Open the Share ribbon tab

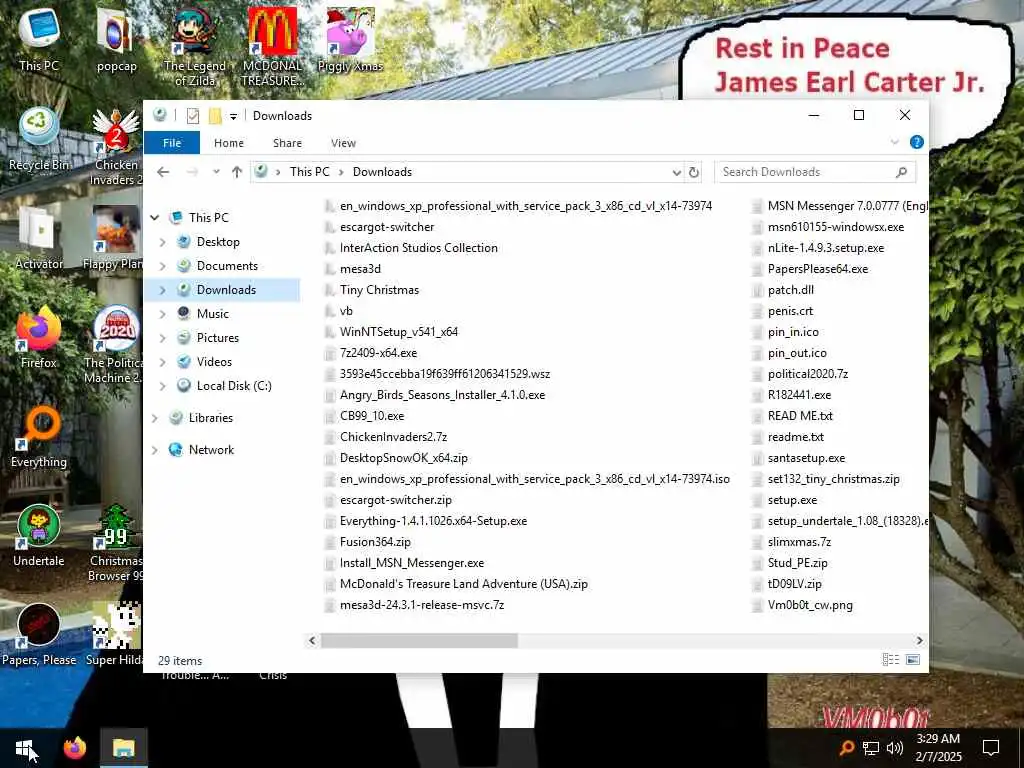[x=287, y=143]
